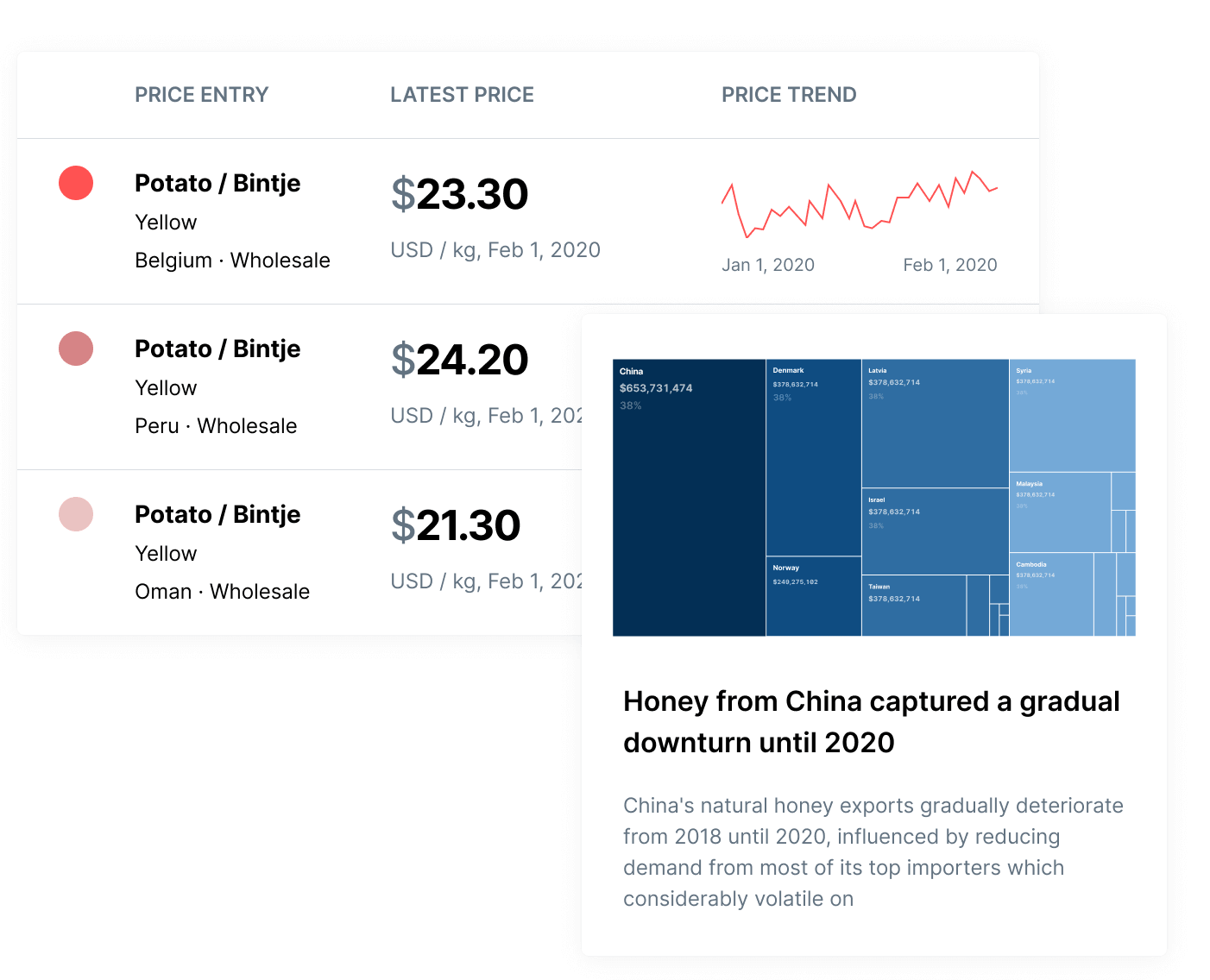Click the pale pink dot beside Oman entry
The height and width of the screenshot is (980, 1210).
click(76, 514)
